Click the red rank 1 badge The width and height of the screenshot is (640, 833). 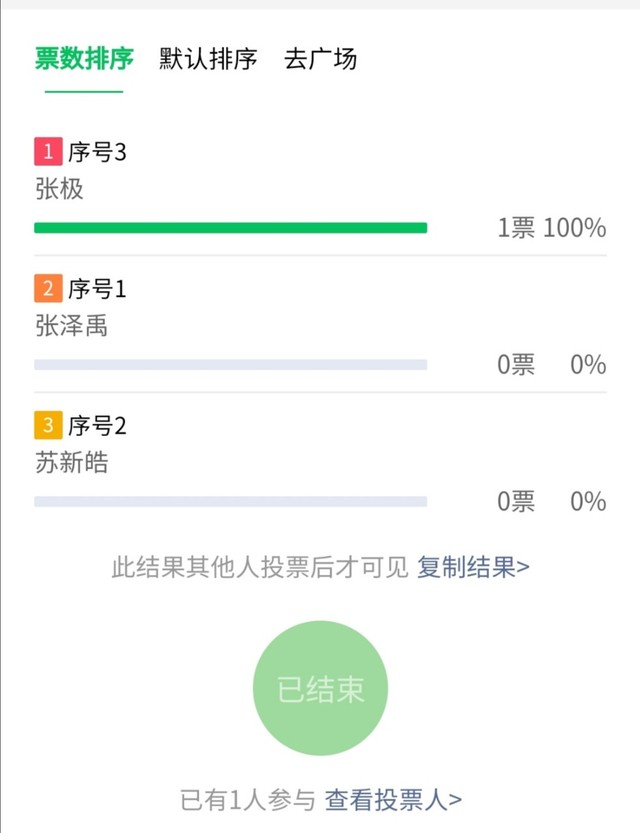[x=48, y=152]
